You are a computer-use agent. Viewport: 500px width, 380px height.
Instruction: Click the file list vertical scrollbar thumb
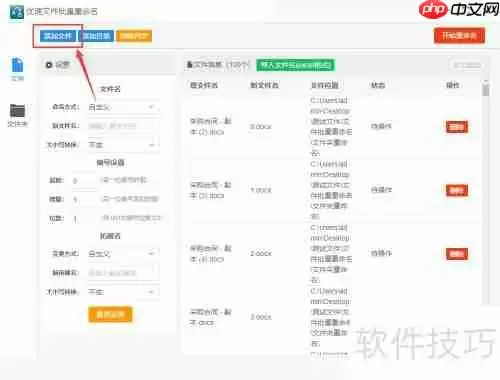tap(486, 89)
